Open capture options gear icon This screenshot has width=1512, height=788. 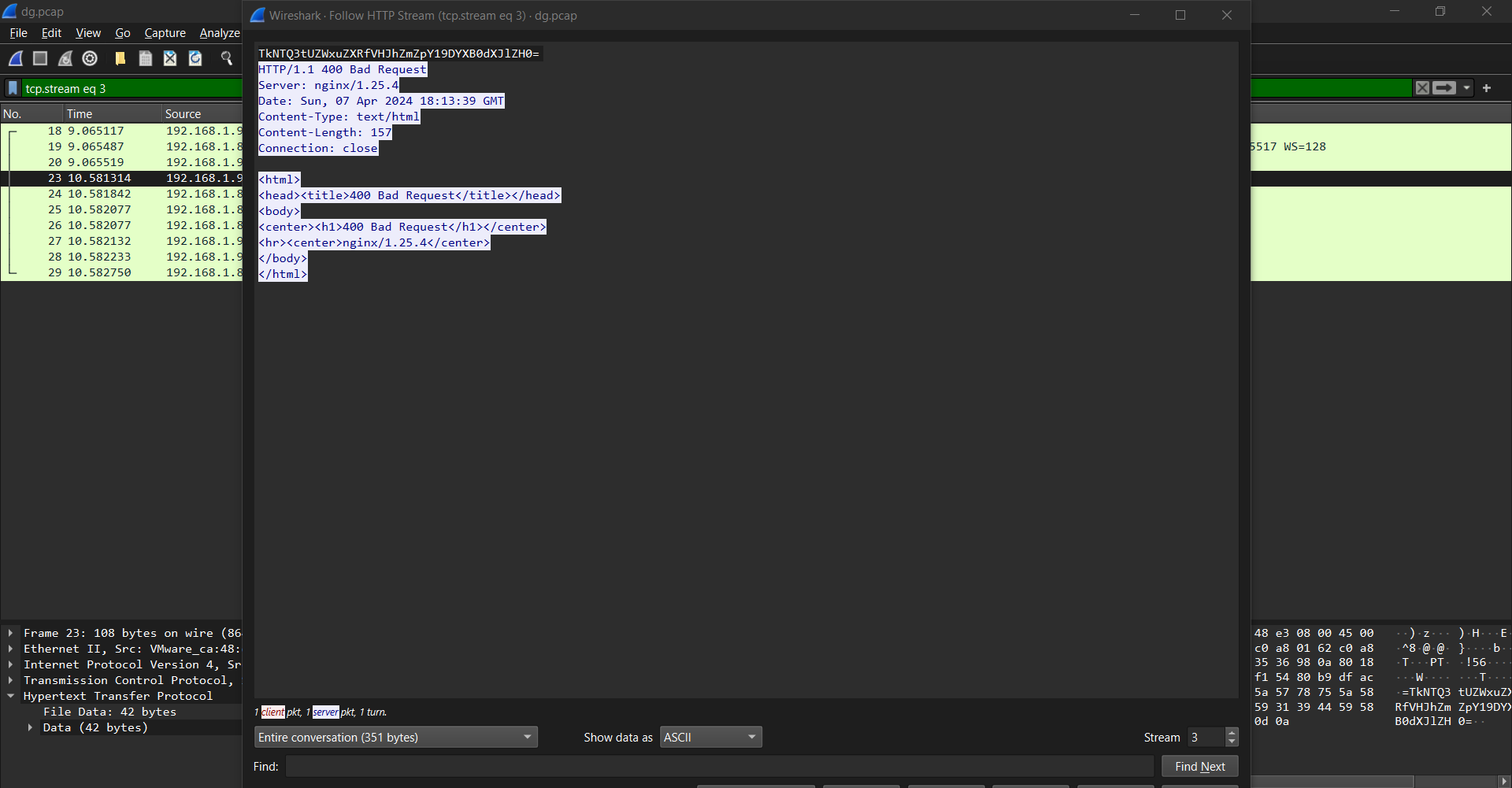90,58
